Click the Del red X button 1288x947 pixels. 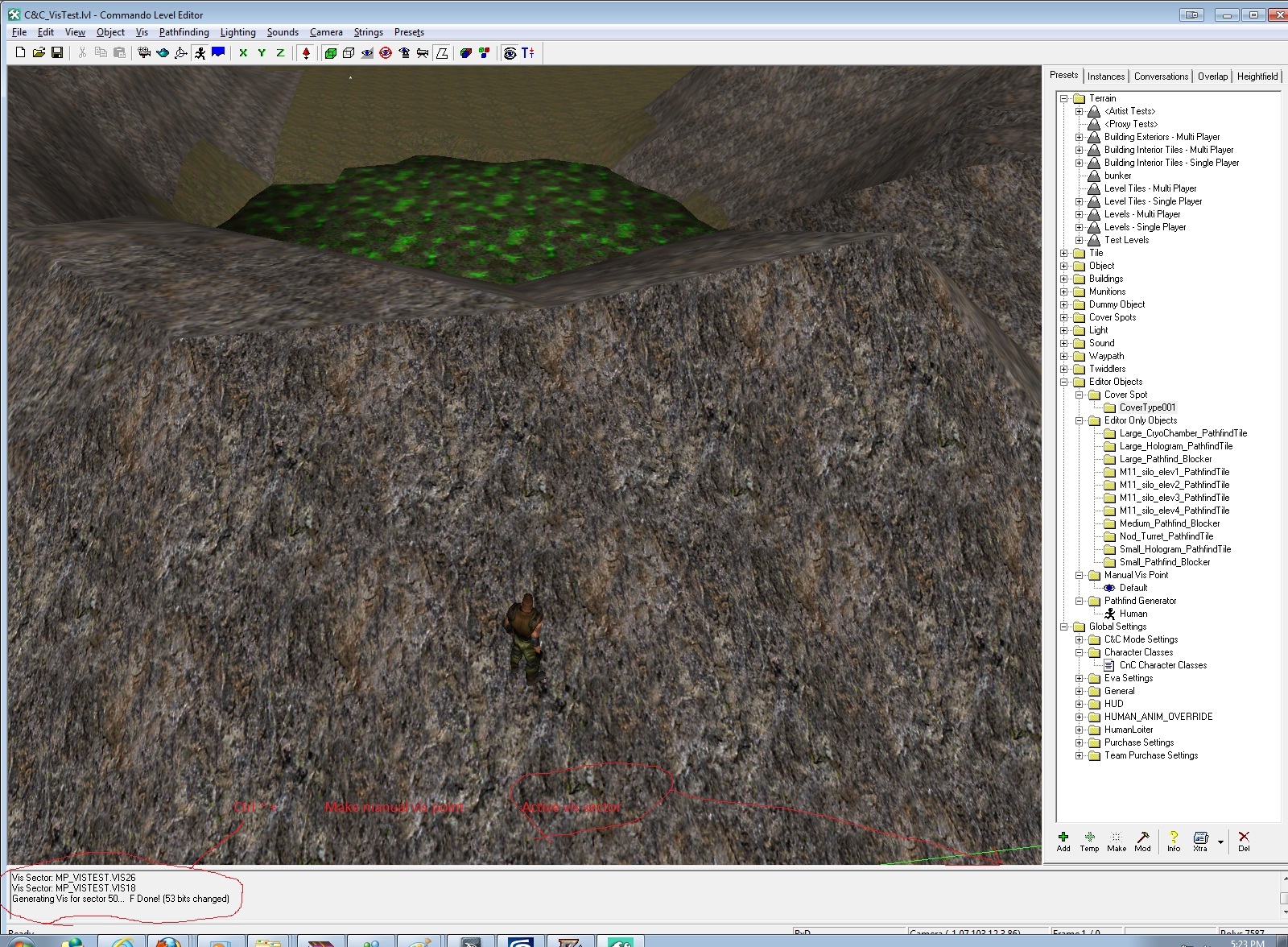tap(1244, 841)
